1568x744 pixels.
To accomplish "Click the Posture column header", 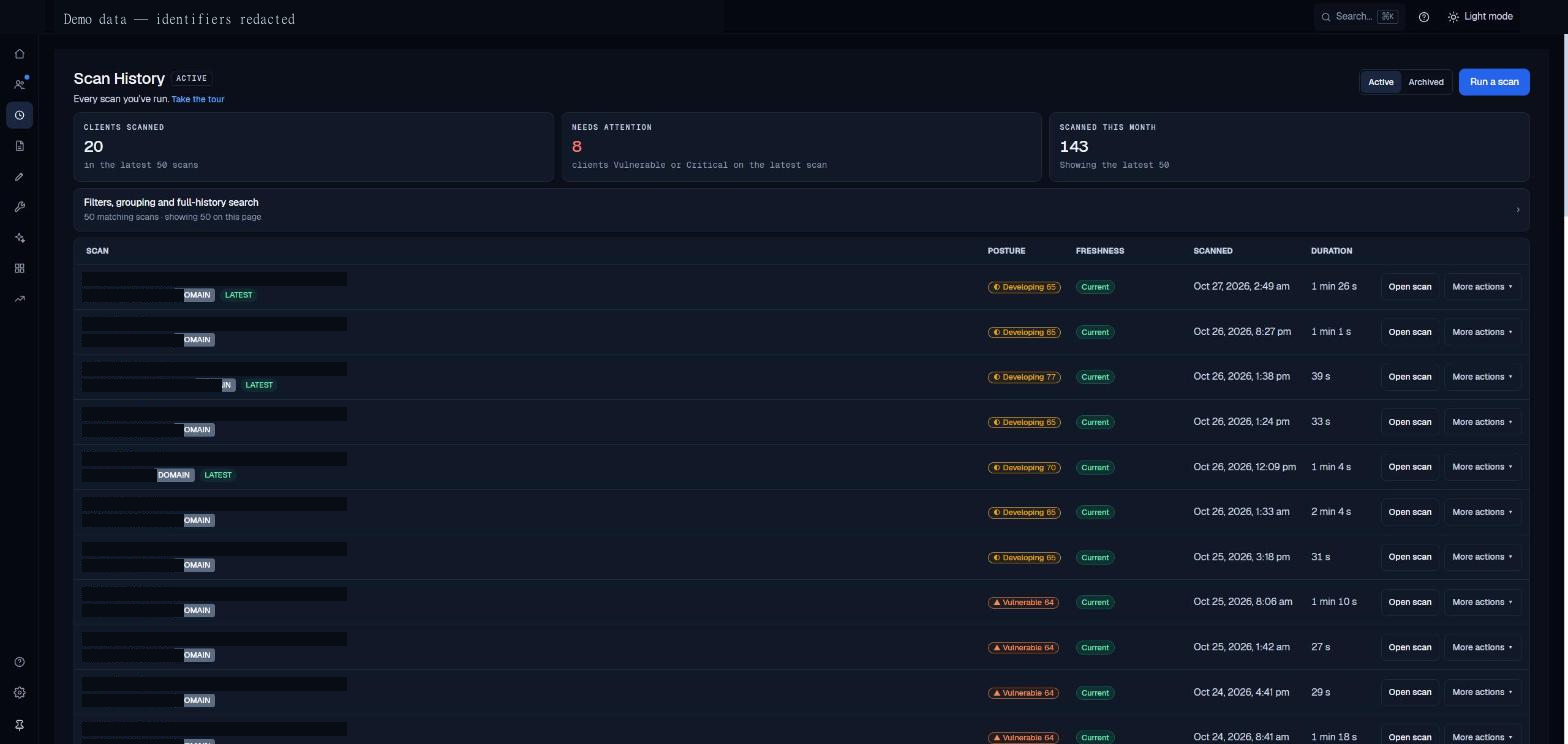I will 1006,251.
